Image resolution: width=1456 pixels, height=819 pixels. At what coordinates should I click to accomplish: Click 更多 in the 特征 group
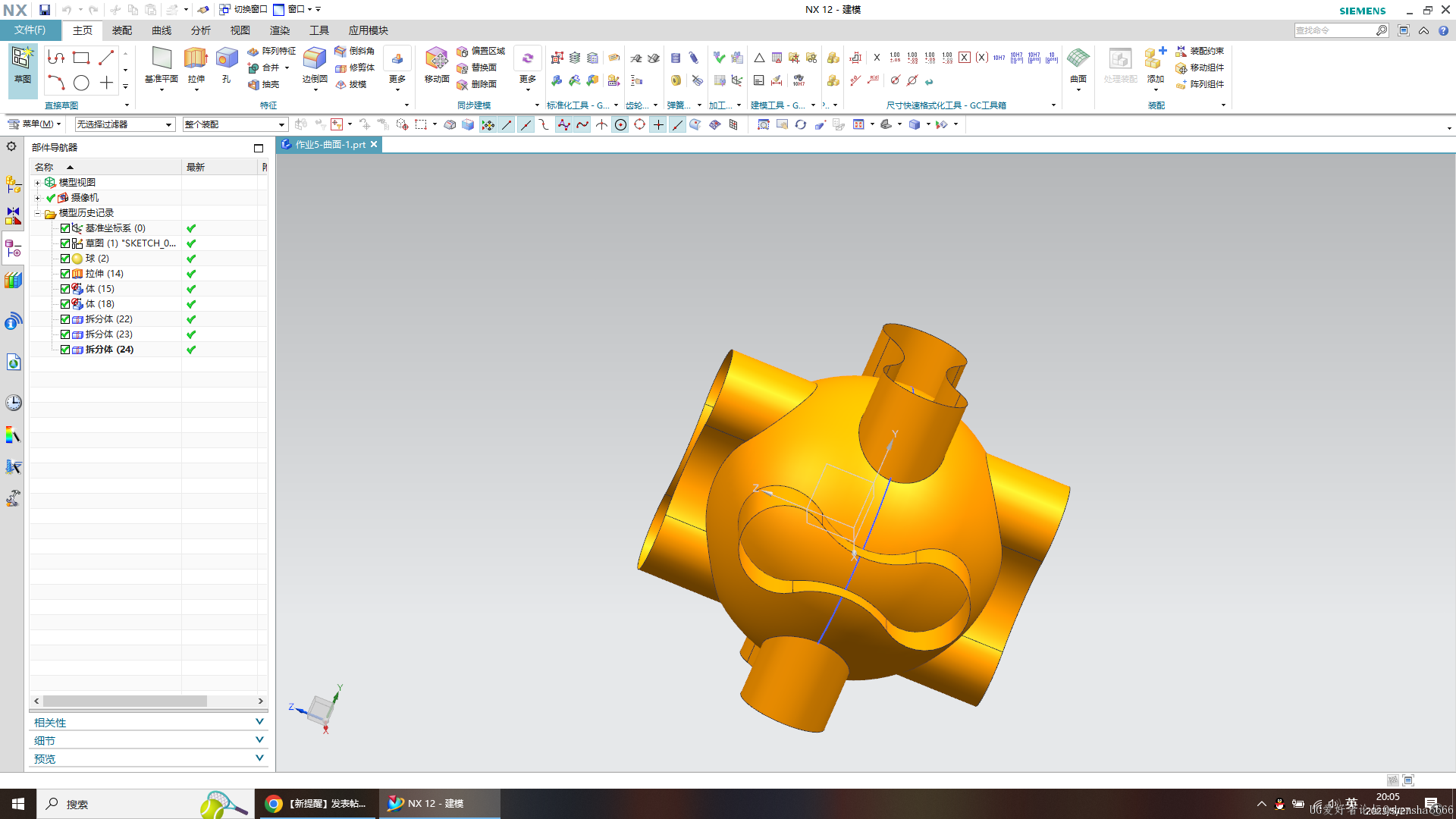click(397, 68)
